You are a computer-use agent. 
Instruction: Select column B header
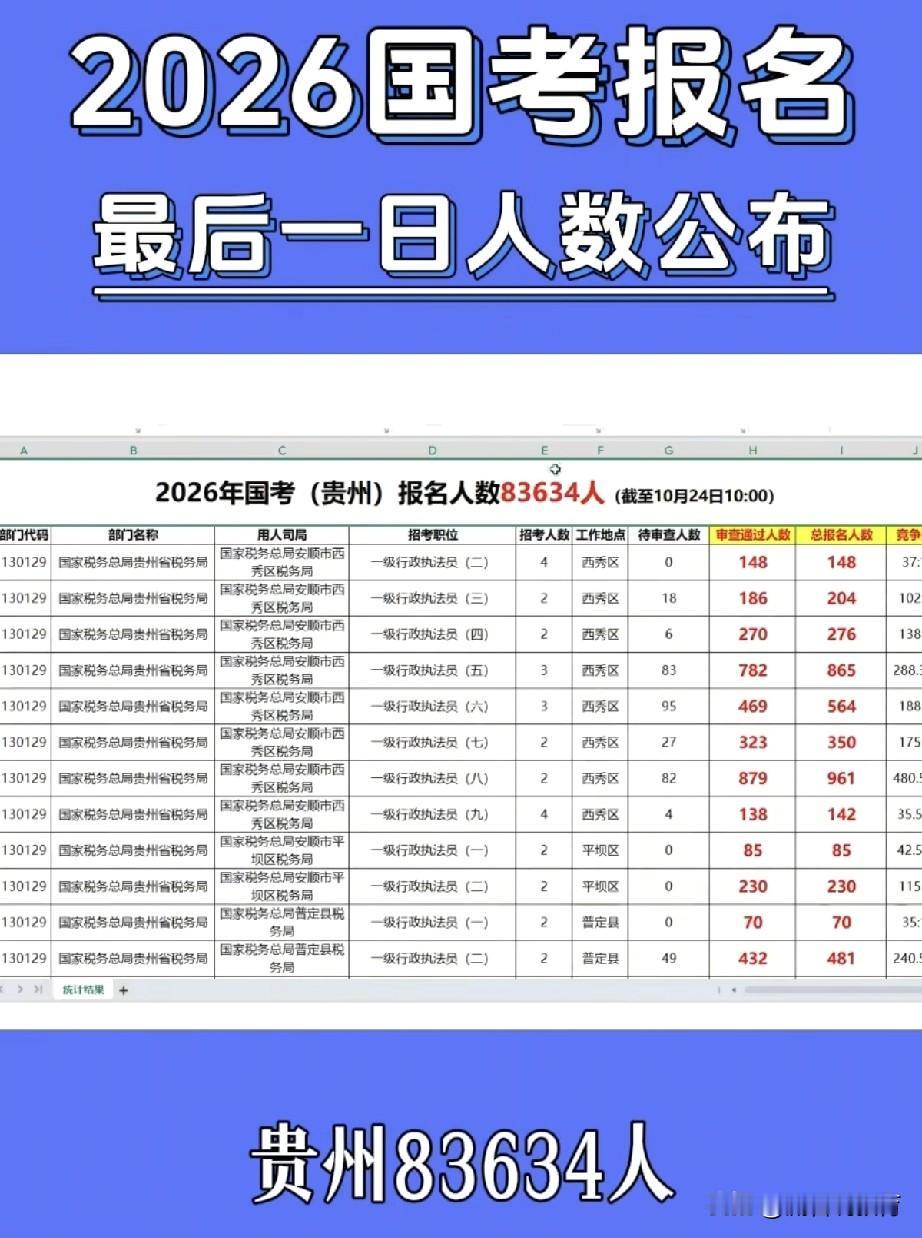tap(132, 451)
